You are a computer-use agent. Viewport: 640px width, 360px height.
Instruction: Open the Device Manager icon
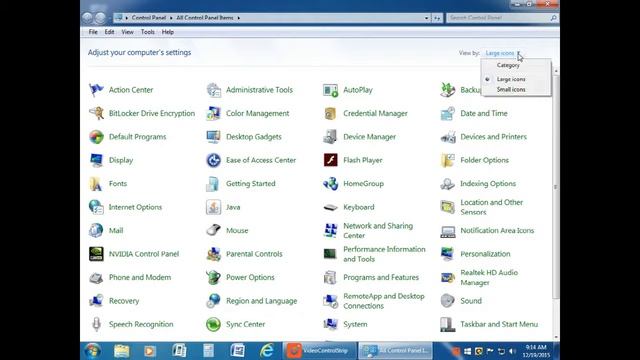(x=331, y=137)
